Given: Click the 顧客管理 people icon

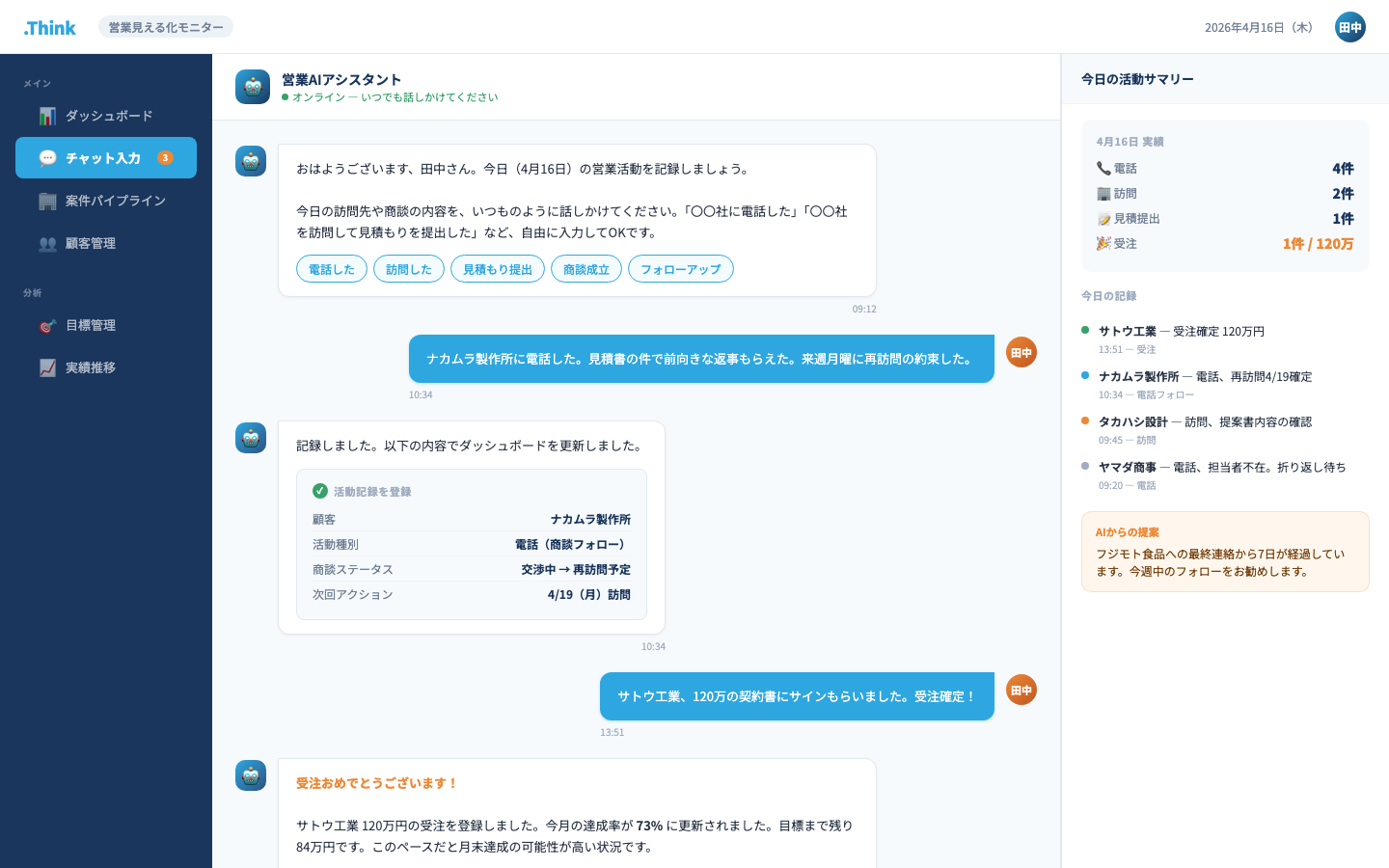Looking at the screenshot, I should [47, 243].
